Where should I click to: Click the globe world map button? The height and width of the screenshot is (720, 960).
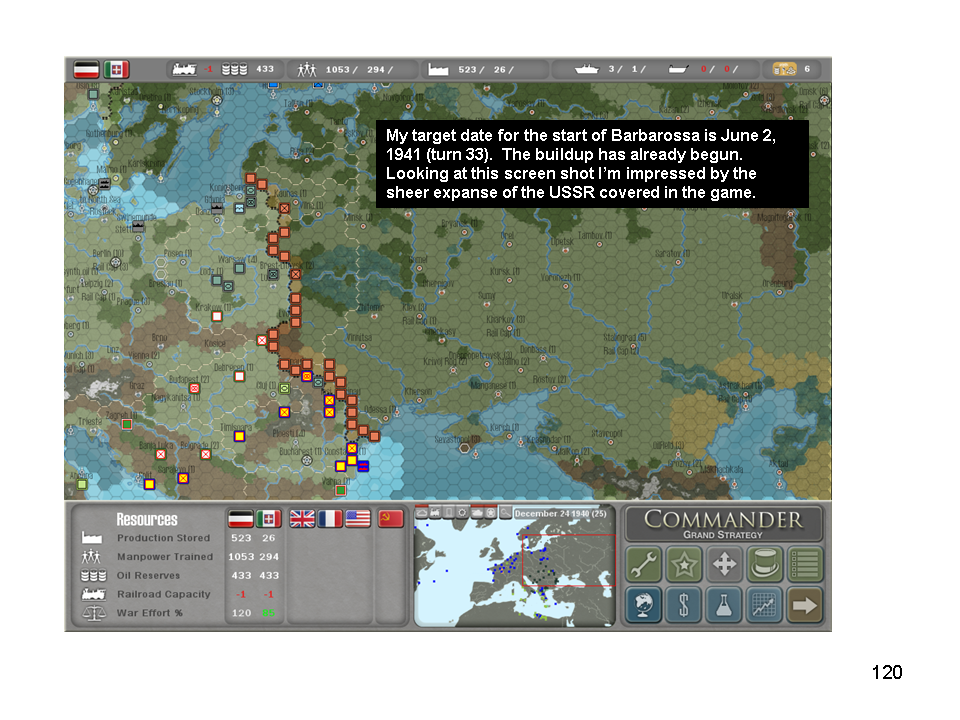tap(645, 604)
